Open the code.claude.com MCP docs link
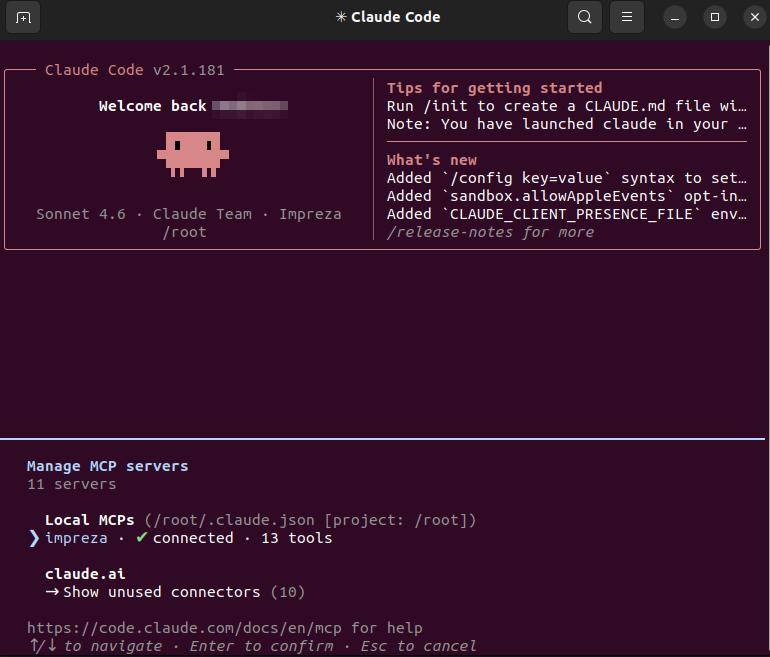 [x=184, y=628]
